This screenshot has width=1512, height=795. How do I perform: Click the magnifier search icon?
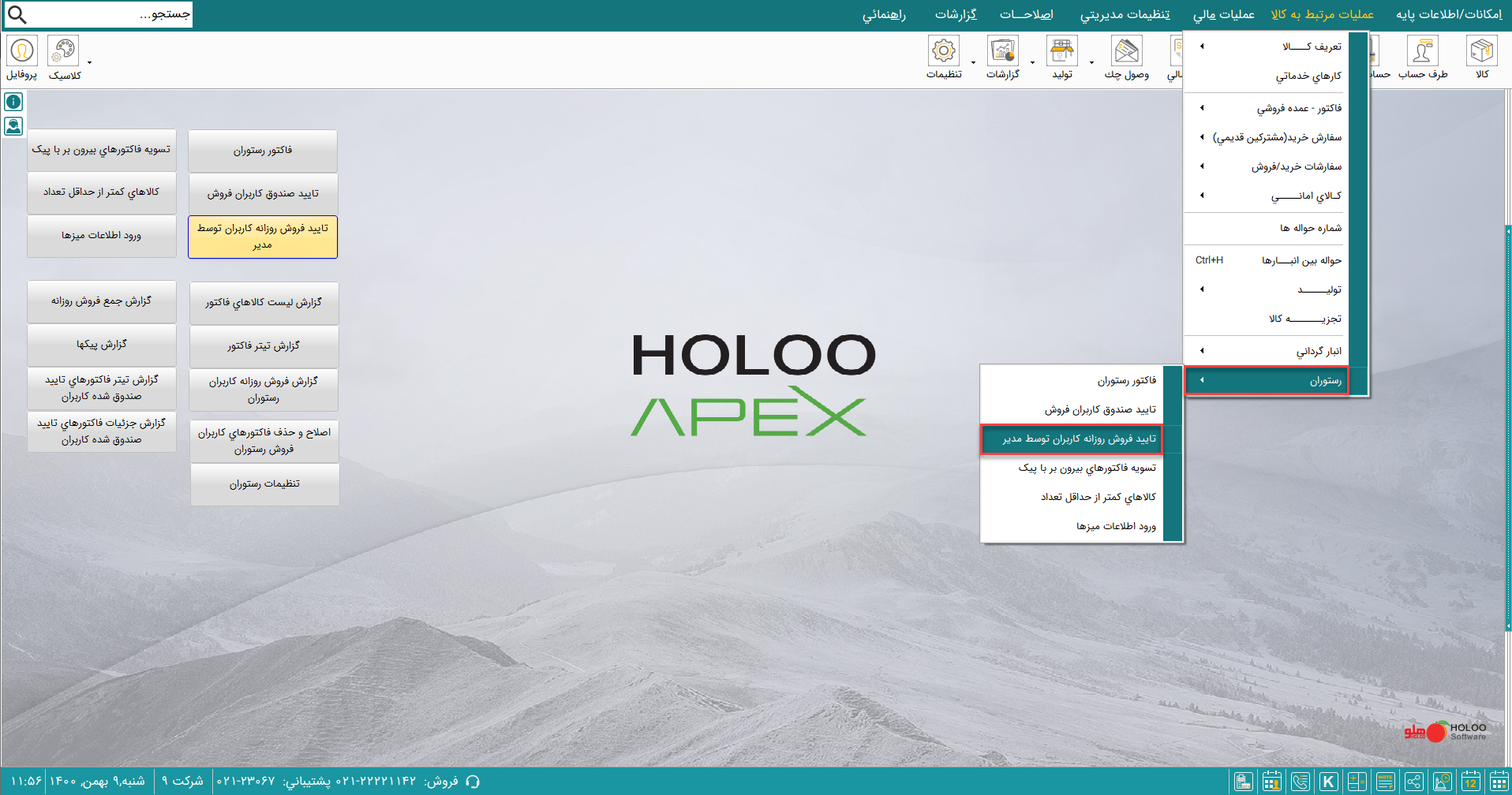tap(17, 14)
